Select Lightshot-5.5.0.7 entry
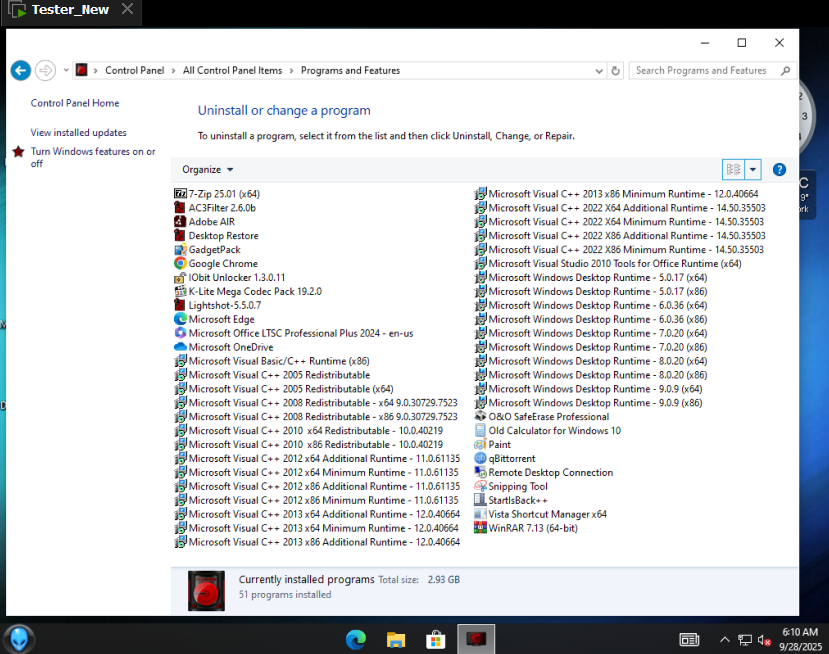The height and width of the screenshot is (654, 829). [x=217, y=305]
